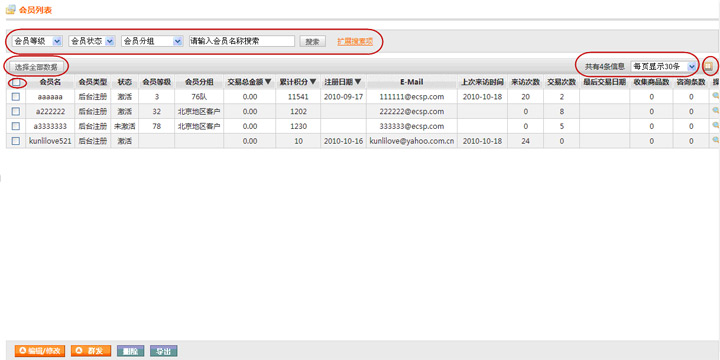Check the box for member a3333333
This screenshot has width=720, height=360.
(x=16, y=126)
